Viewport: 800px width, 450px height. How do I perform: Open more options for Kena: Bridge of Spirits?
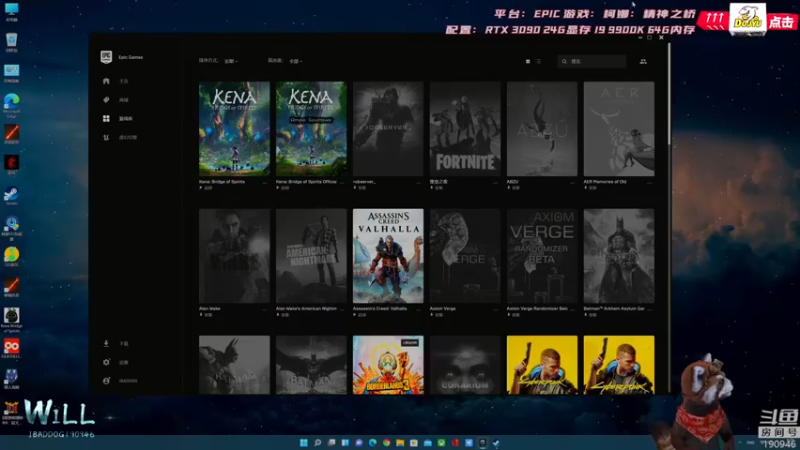point(265,182)
